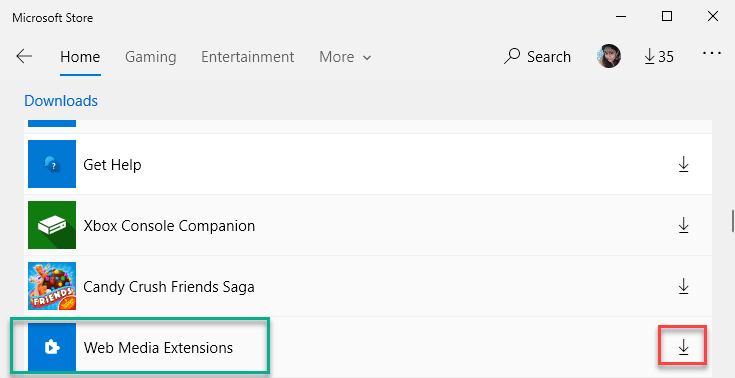Go back with the arrow button
This screenshot has width=735, height=378.
[x=24, y=57]
